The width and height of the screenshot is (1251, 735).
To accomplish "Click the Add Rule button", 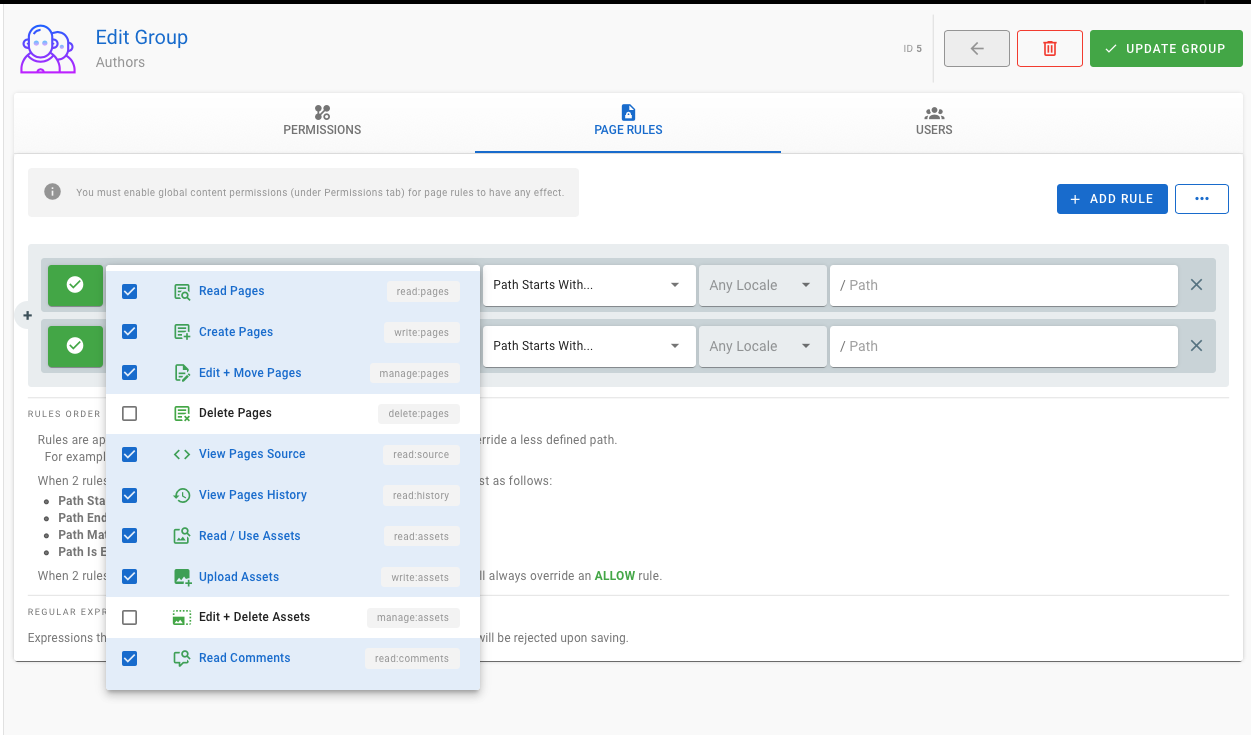I will click(x=1112, y=199).
